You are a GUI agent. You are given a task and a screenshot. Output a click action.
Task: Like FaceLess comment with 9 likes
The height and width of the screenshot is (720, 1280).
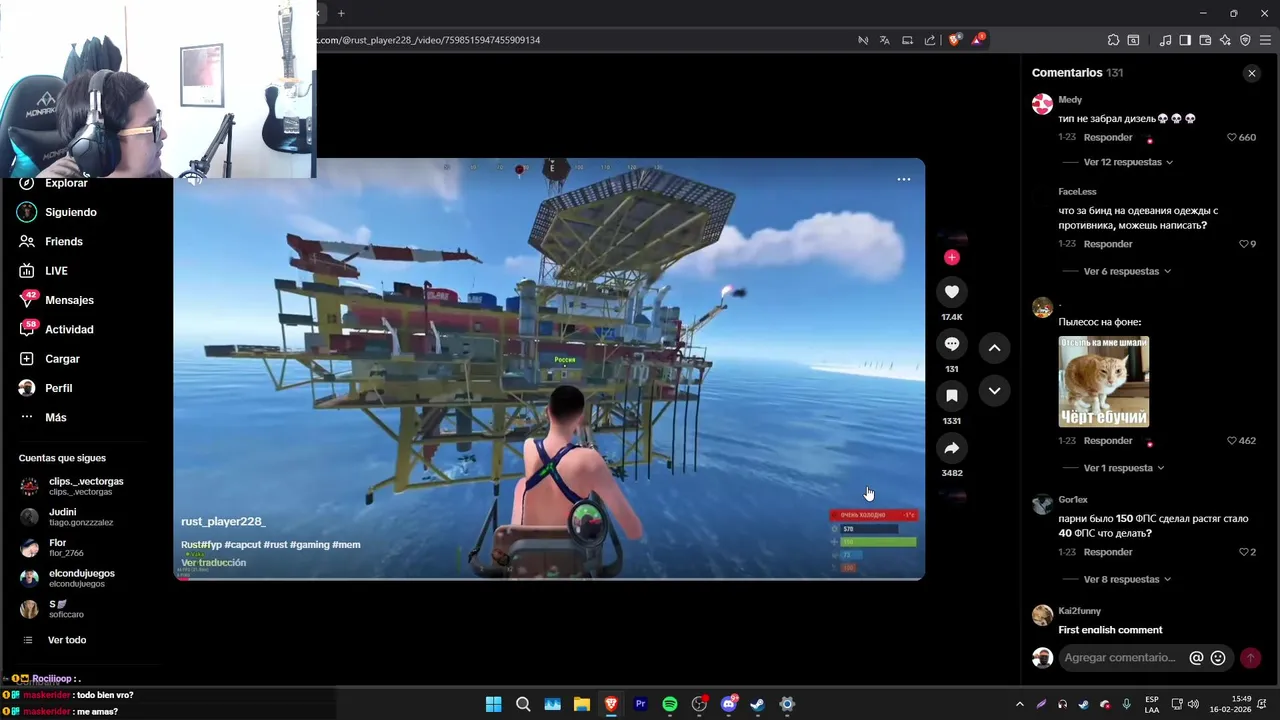point(1244,244)
